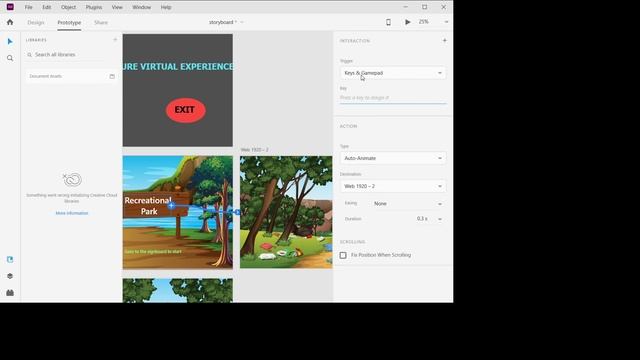
Task: Click the VIRTUAL EXPERIENCE title text
Action: pyautogui.click(x=178, y=67)
